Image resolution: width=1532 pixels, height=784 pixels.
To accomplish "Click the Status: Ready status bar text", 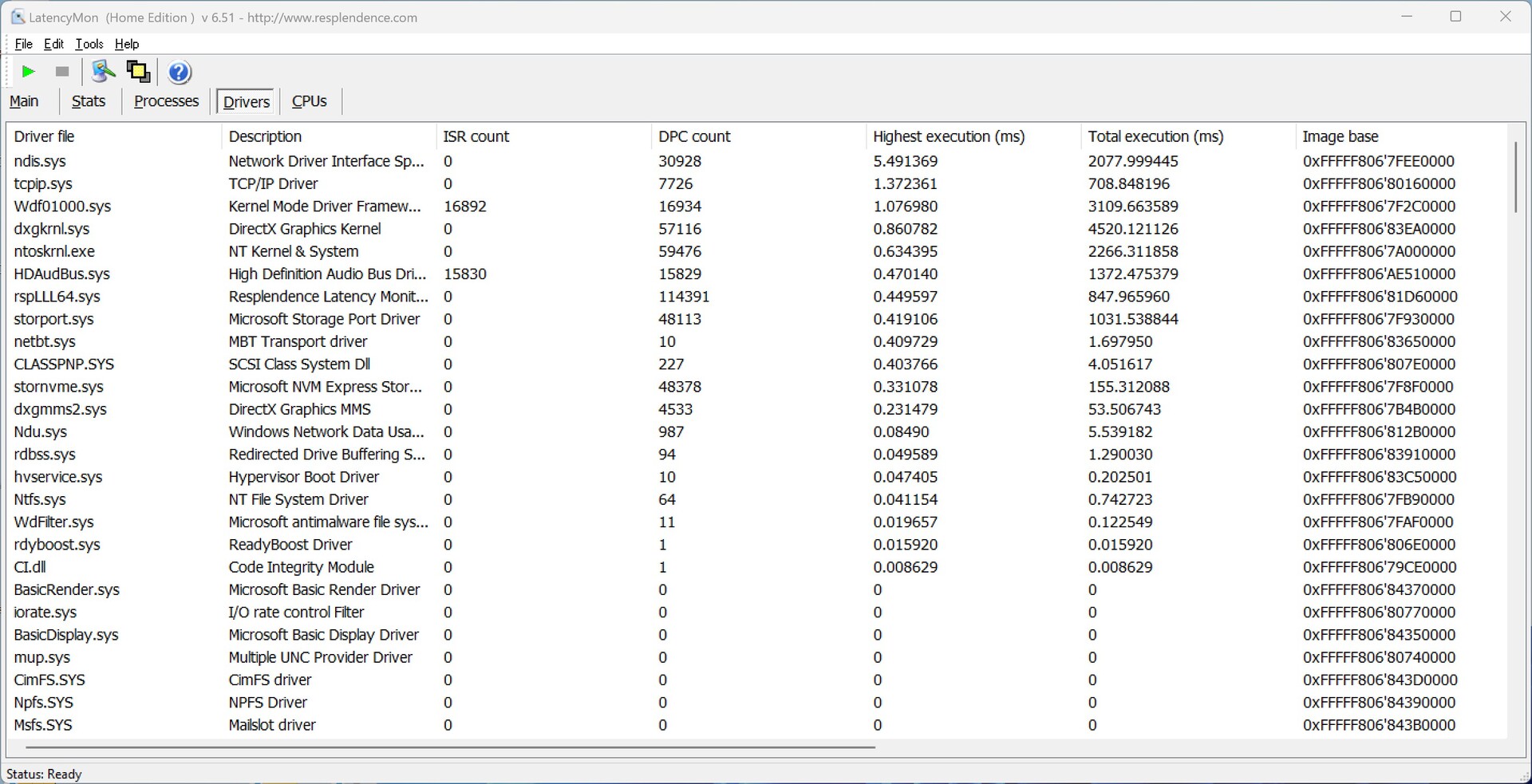I will pyautogui.click(x=44, y=774).
